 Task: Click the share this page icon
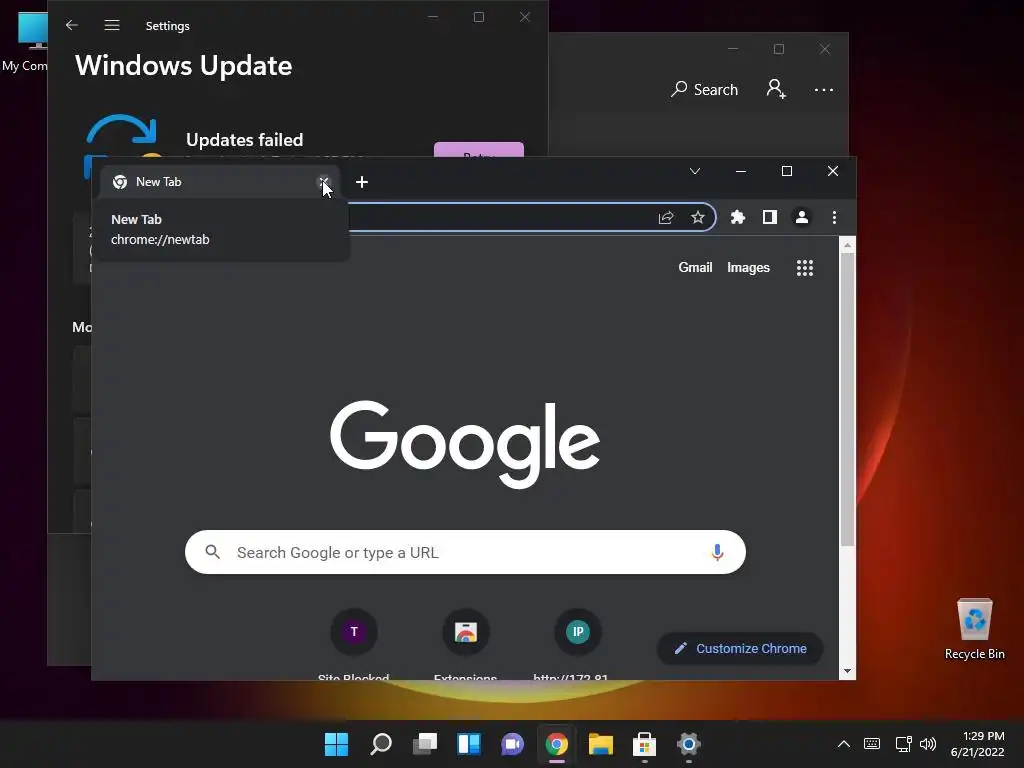[665, 217]
